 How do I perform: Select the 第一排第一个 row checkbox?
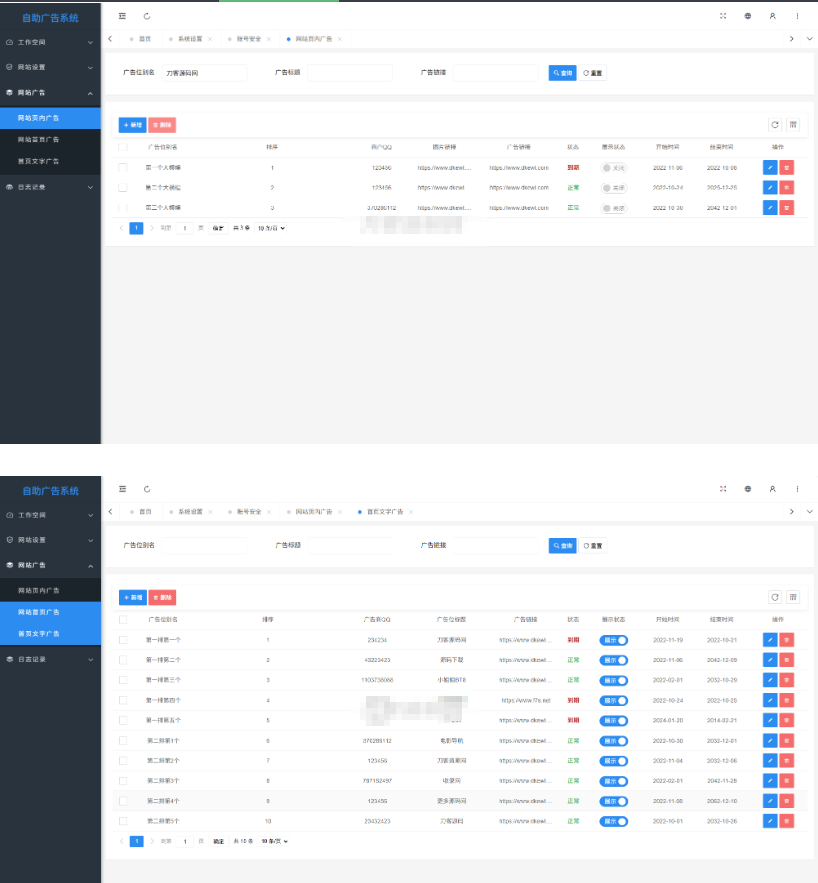pyautogui.click(x=123, y=640)
